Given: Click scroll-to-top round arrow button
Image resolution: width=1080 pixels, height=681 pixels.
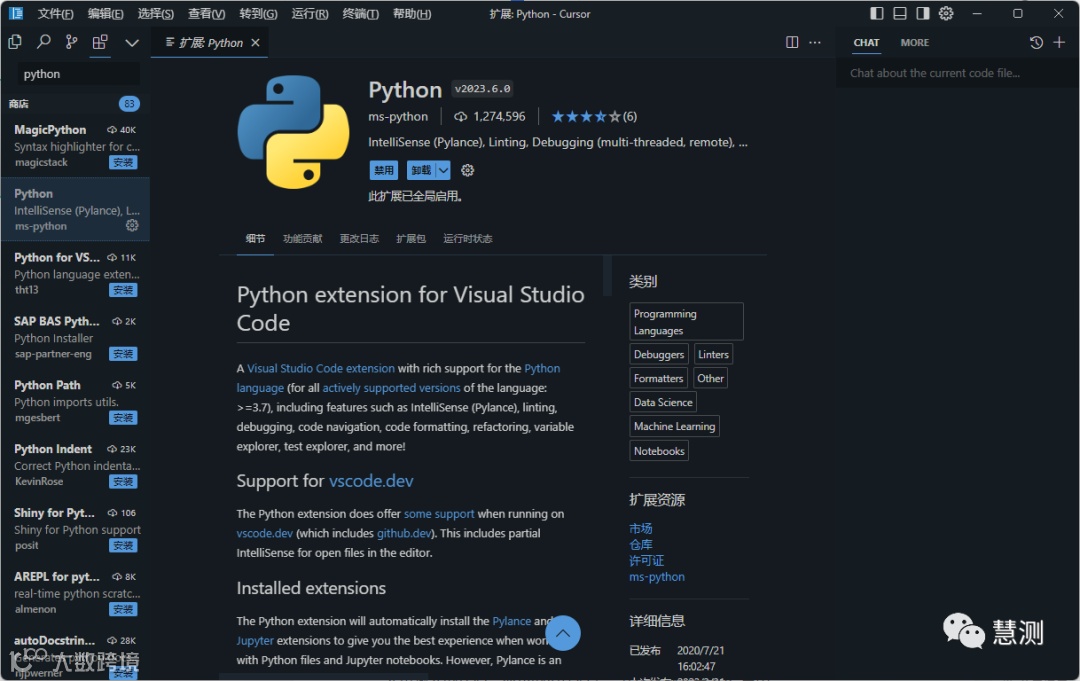Looking at the screenshot, I should 563,633.
